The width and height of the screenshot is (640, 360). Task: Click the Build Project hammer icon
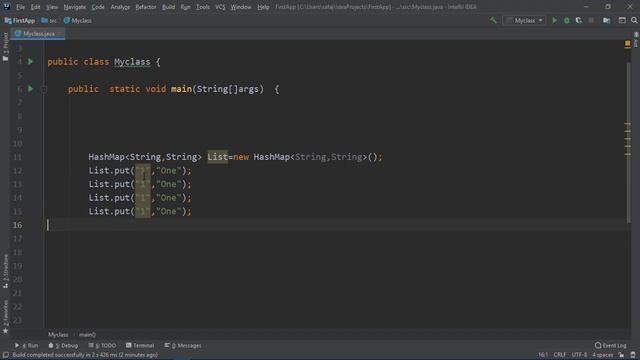coord(493,20)
